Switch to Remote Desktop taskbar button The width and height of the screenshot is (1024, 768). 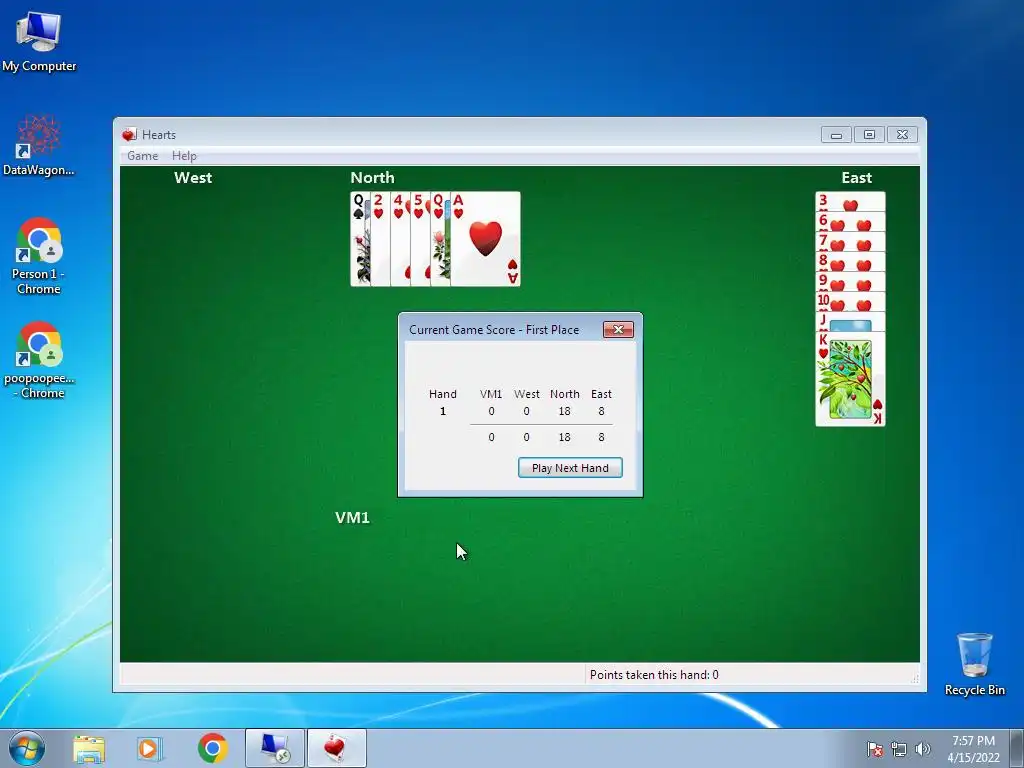275,748
